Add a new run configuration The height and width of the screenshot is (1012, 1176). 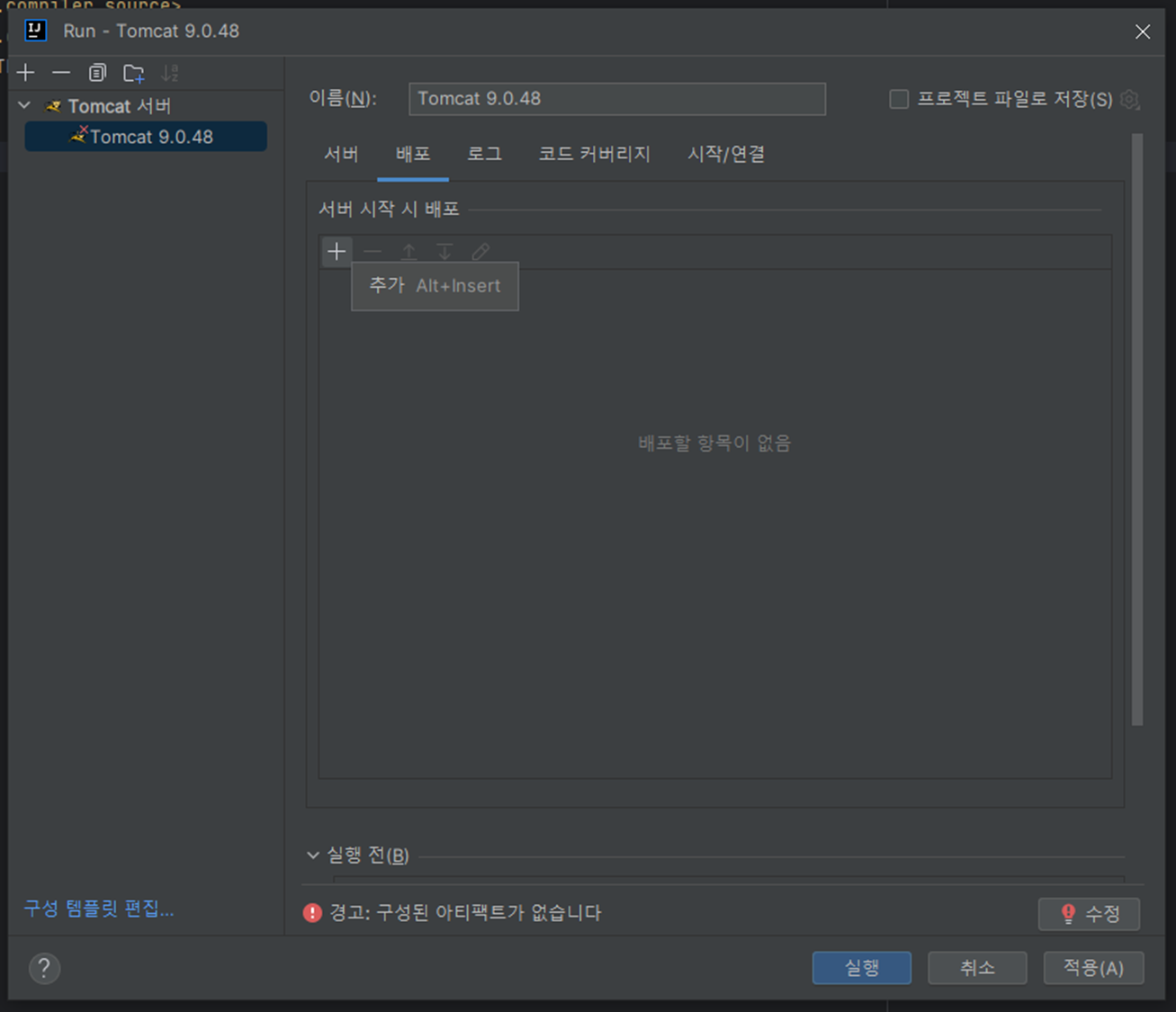[x=26, y=73]
